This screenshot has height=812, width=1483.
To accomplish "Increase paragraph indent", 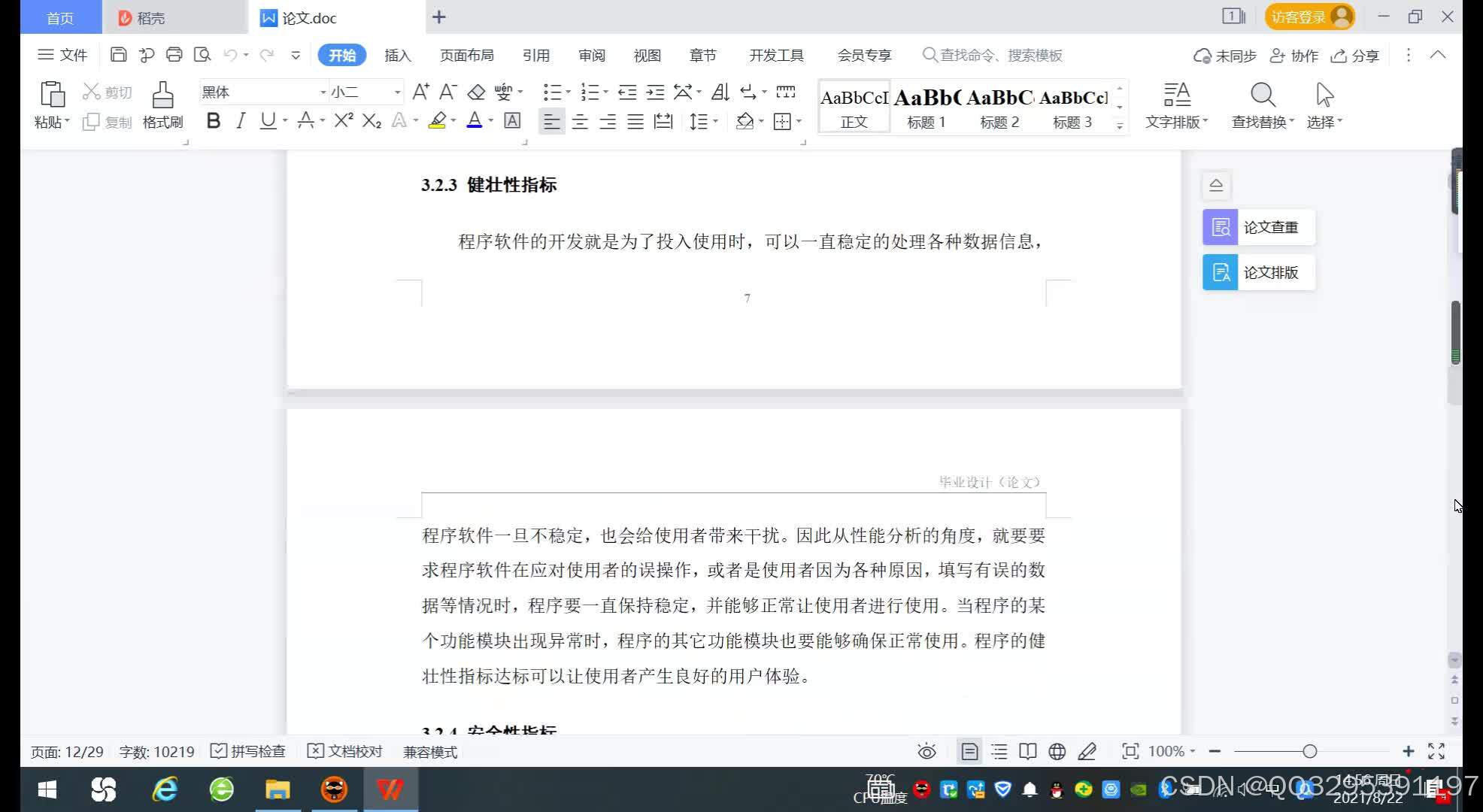I will coord(655,92).
